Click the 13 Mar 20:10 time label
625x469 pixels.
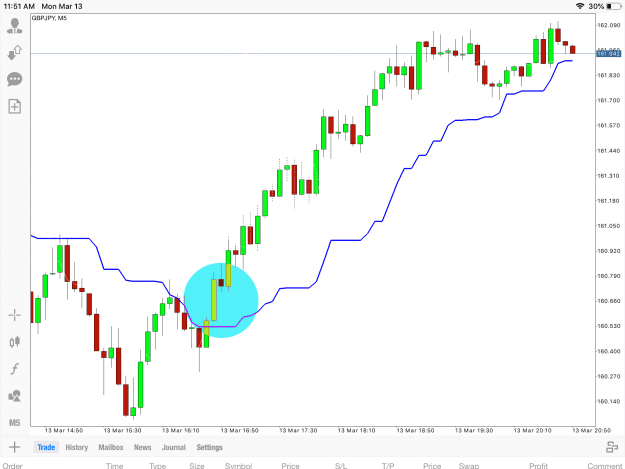(x=532, y=430)
